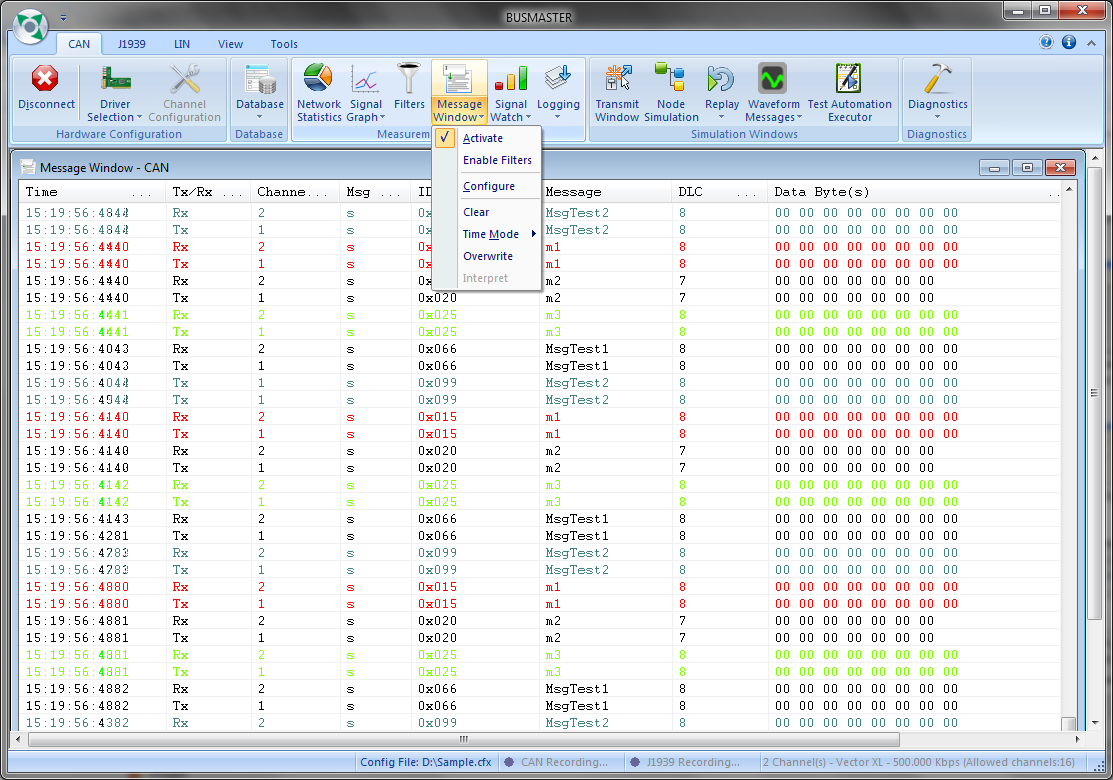This screenshot has width=1113, height=780.
Task: Open the Filters funnel icon
Action: 409,78
